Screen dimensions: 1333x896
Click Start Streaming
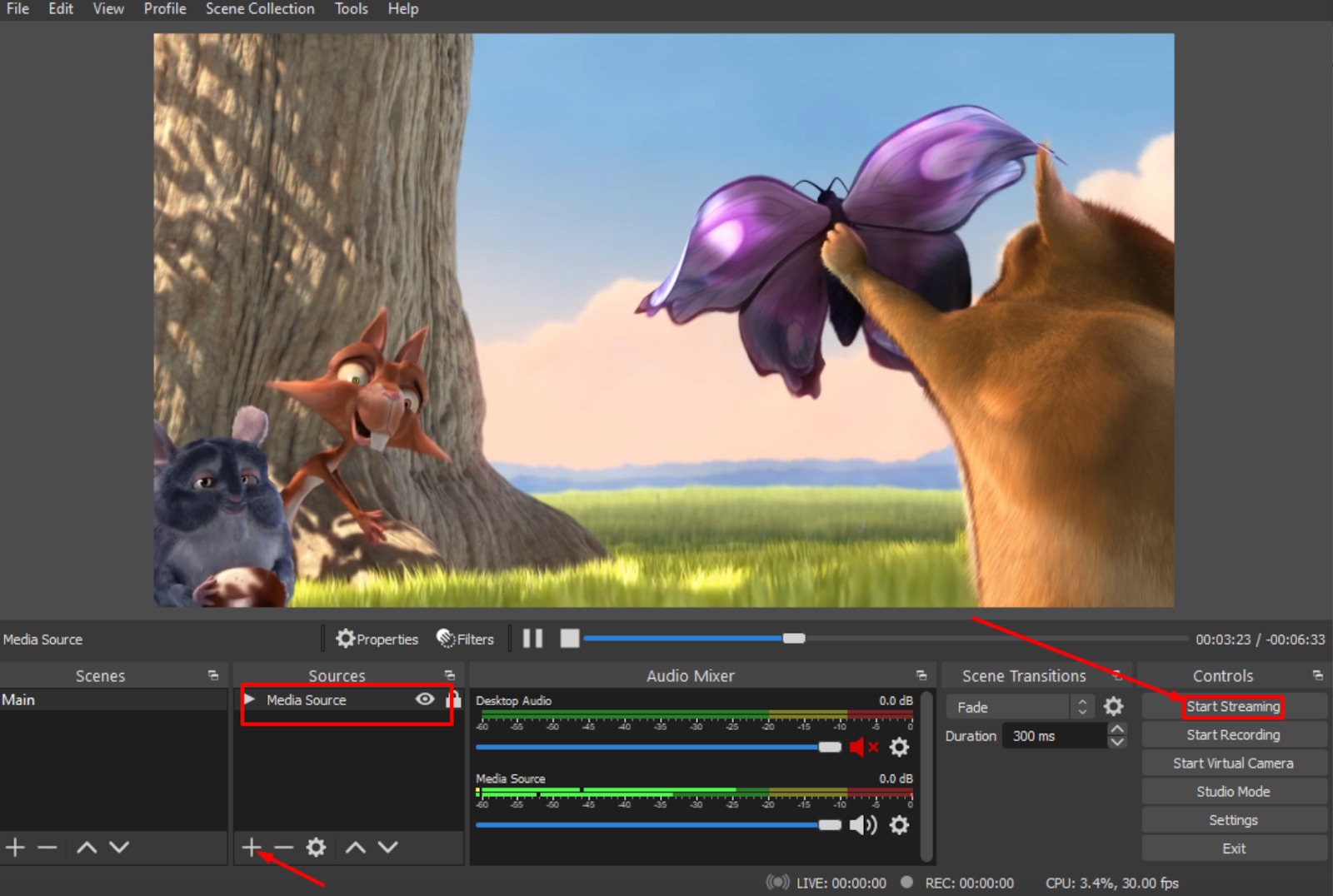pos(1234,706)
